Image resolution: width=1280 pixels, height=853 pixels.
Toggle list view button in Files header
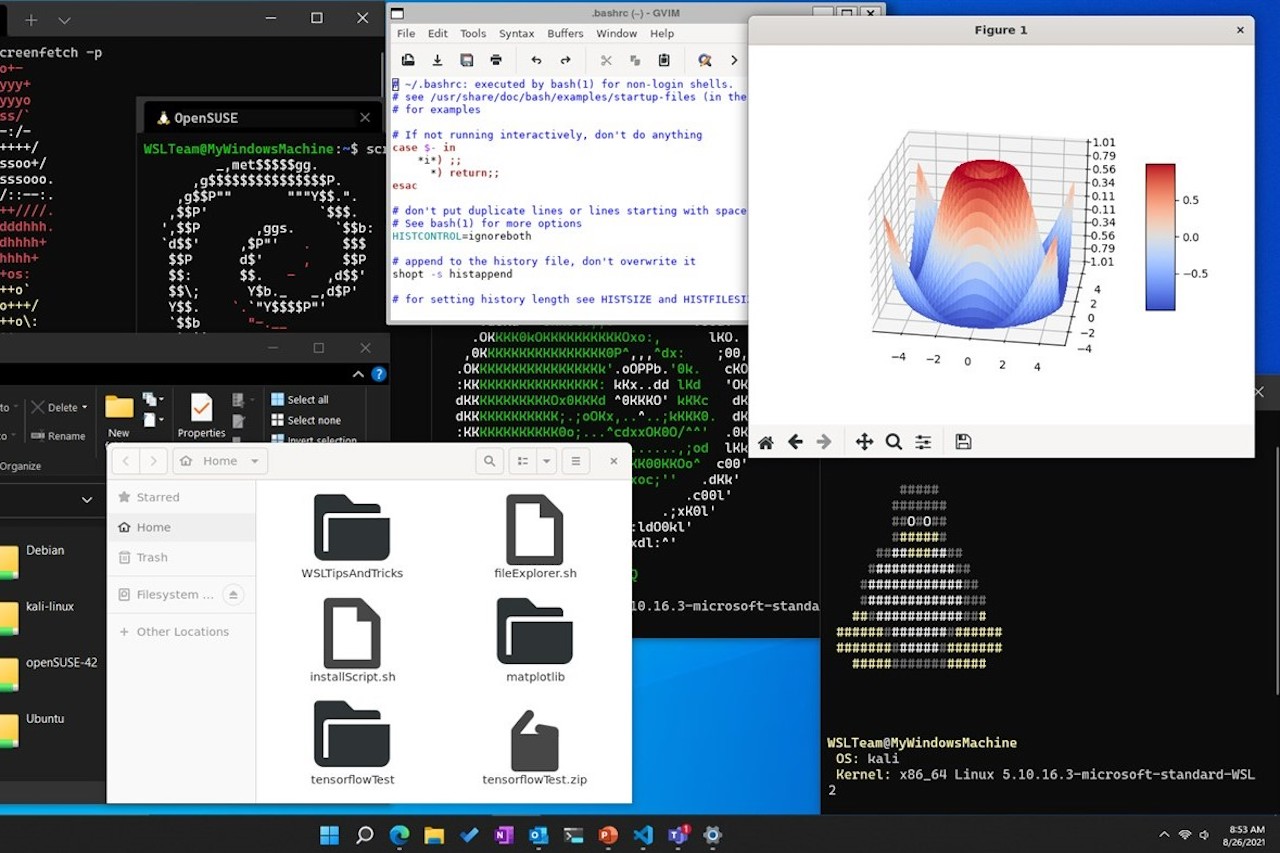[x=521, y=461]
